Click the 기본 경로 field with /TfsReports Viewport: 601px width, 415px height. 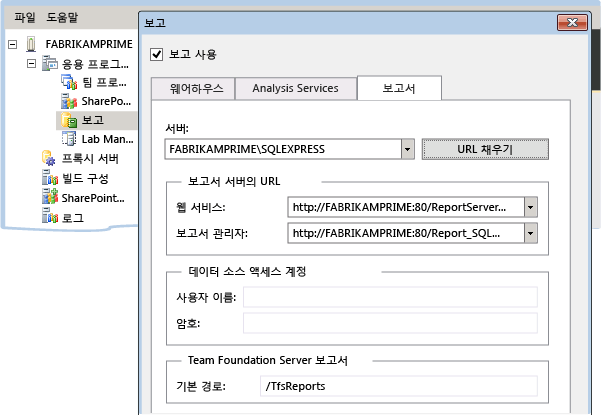(399, 386)
